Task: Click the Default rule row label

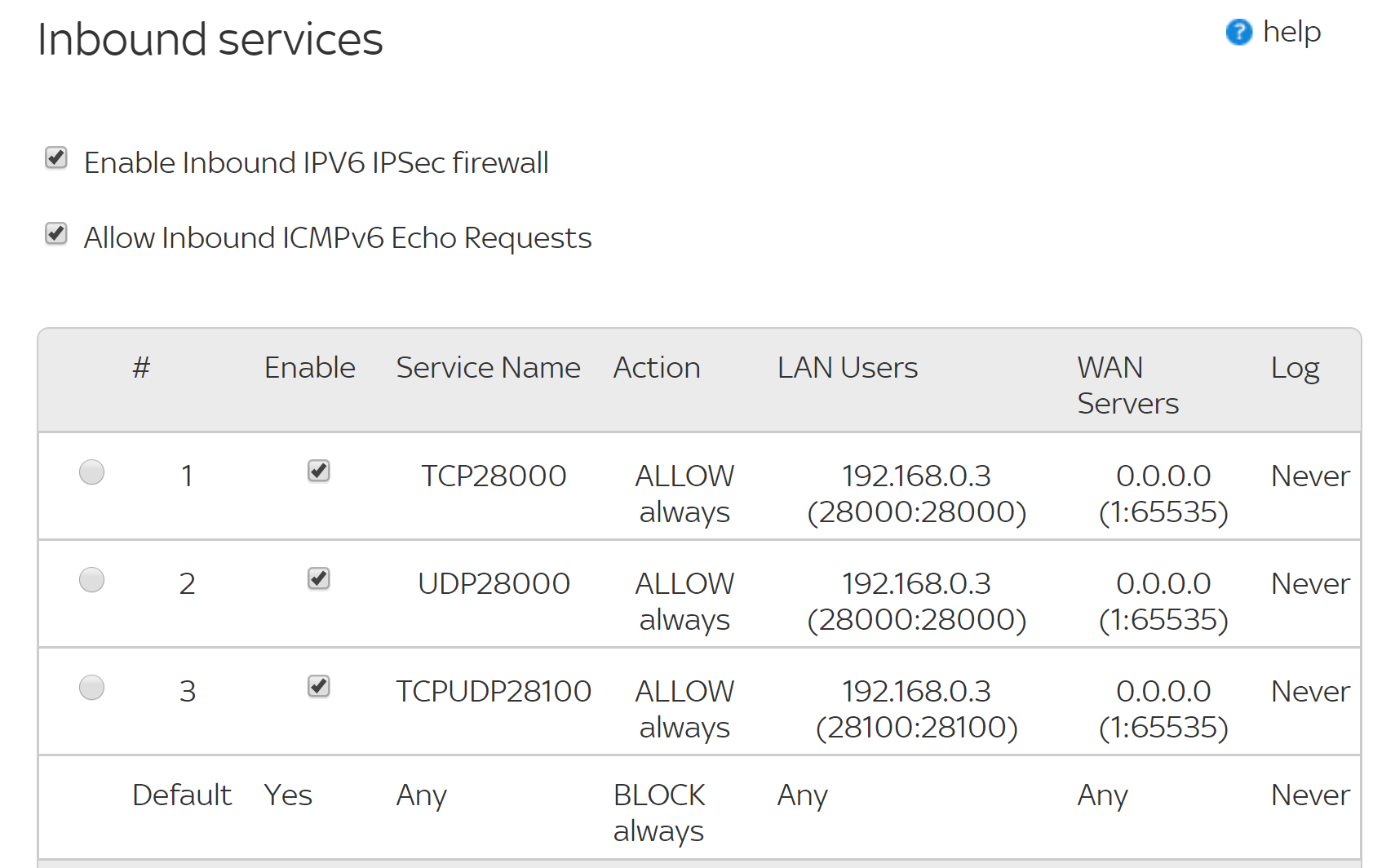Action: click(182, 795)
